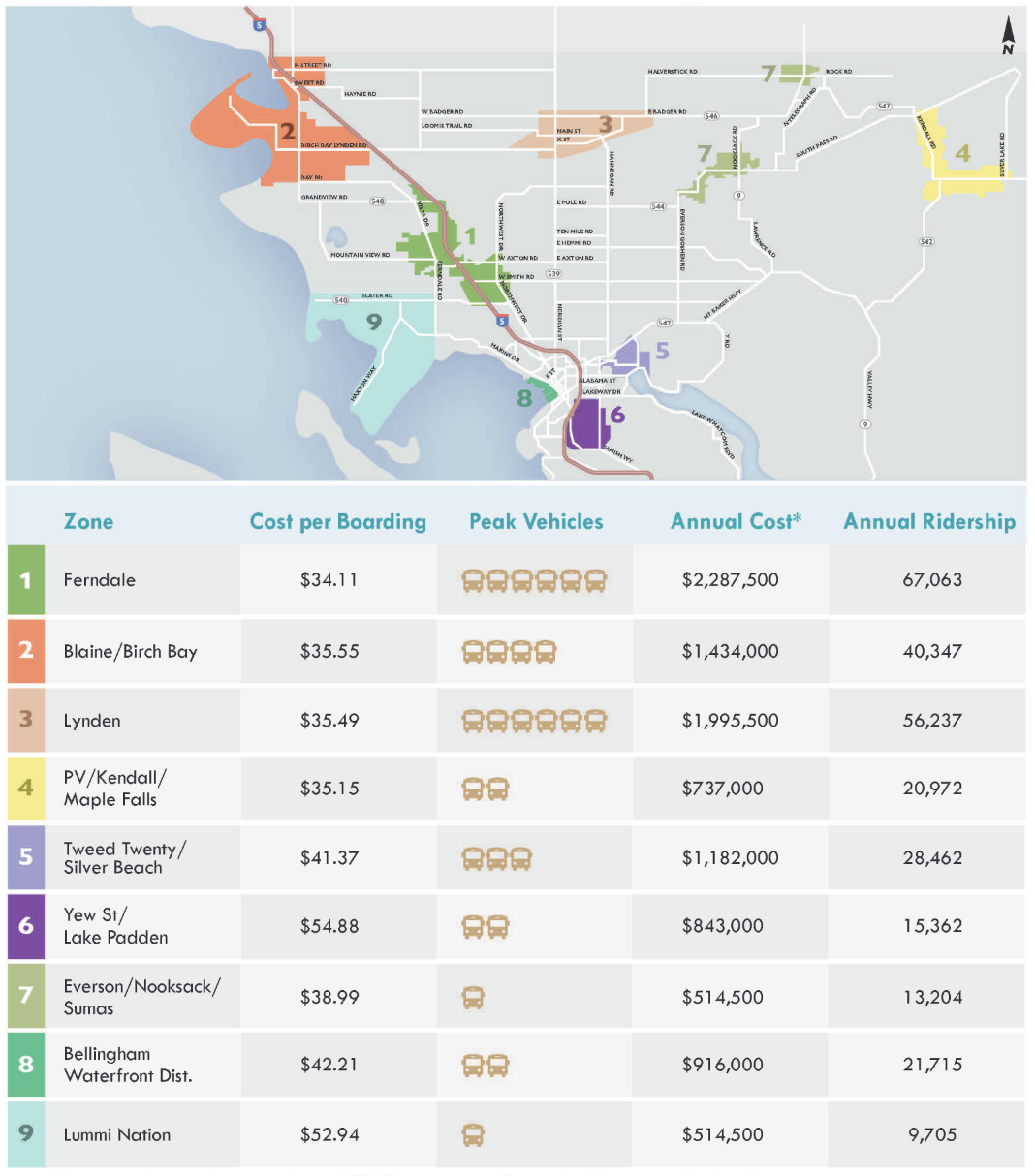Click the yellow zone 4 number on map
Image resolution: width=1035 pixels, height=1176 pixels.
tap(962, 153)
